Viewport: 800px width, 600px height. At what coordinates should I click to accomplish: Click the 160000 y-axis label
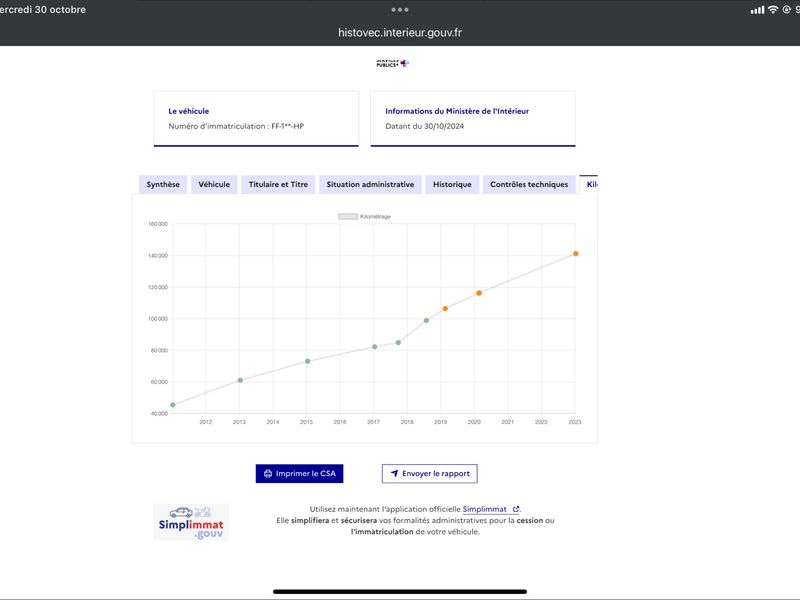click(158, 224)
